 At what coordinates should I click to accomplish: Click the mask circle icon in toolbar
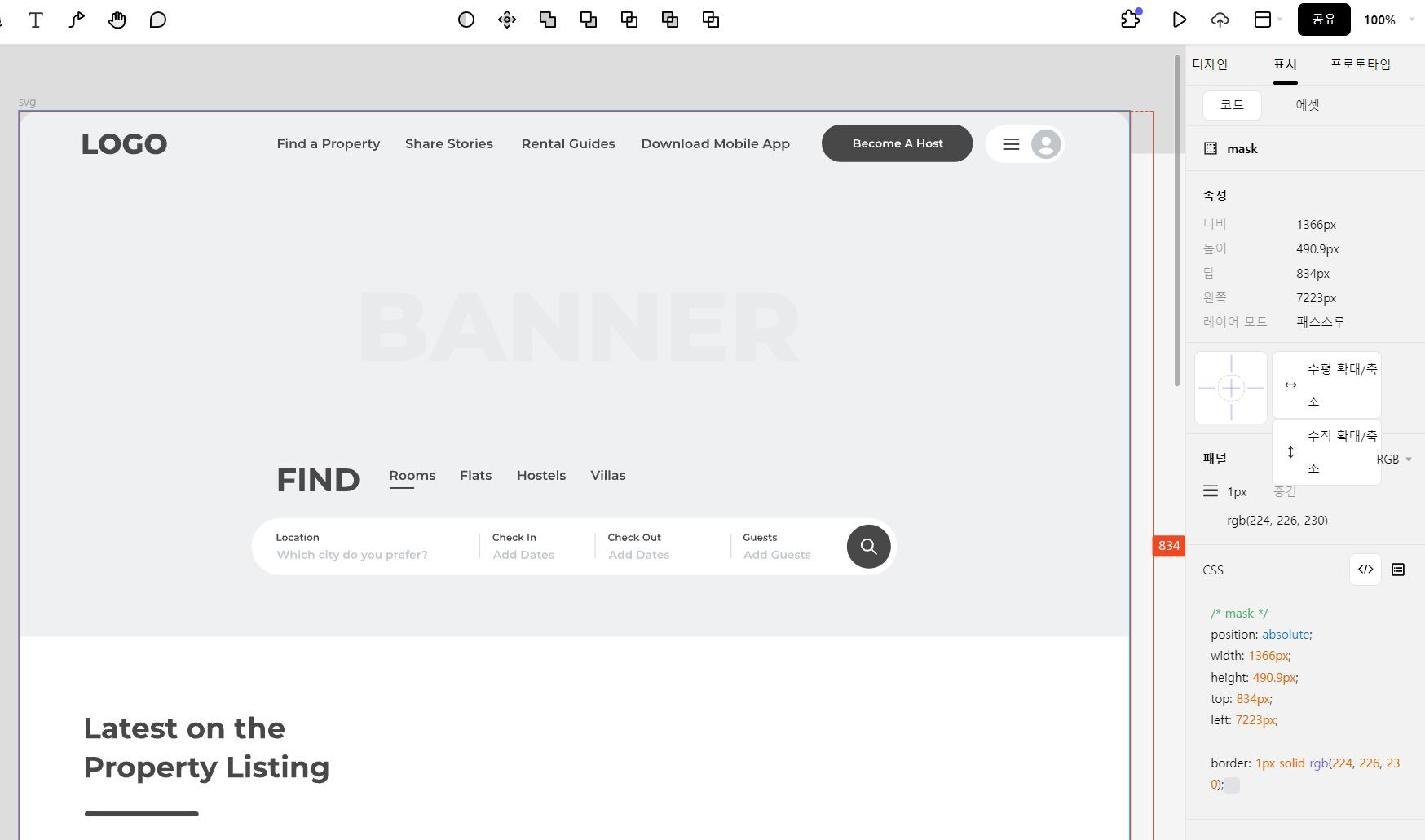click(x=466, y=20)
